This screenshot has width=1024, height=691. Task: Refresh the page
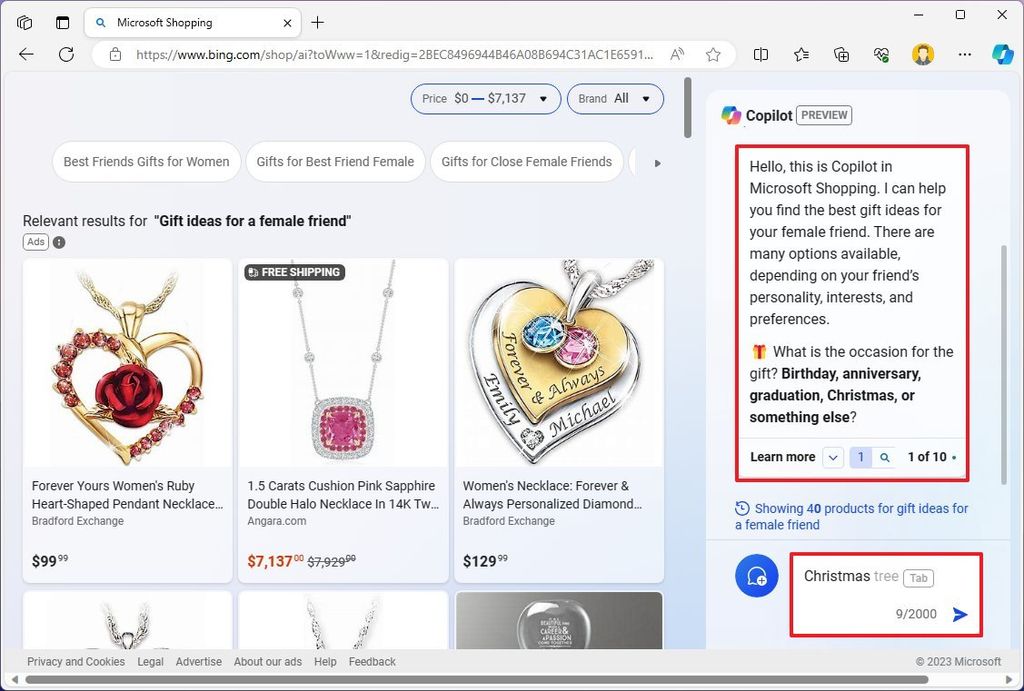[x=66, y=54]
